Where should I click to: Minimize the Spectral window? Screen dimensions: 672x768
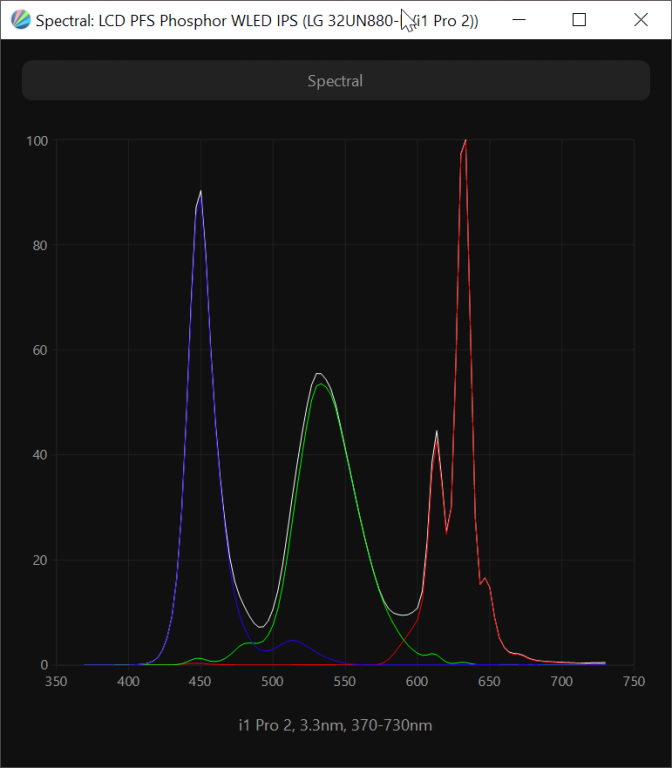pos(520,20)
